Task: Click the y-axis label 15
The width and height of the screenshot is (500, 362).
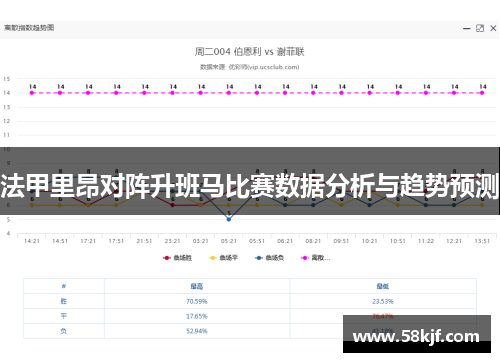Action: click(x=7, y=79)
